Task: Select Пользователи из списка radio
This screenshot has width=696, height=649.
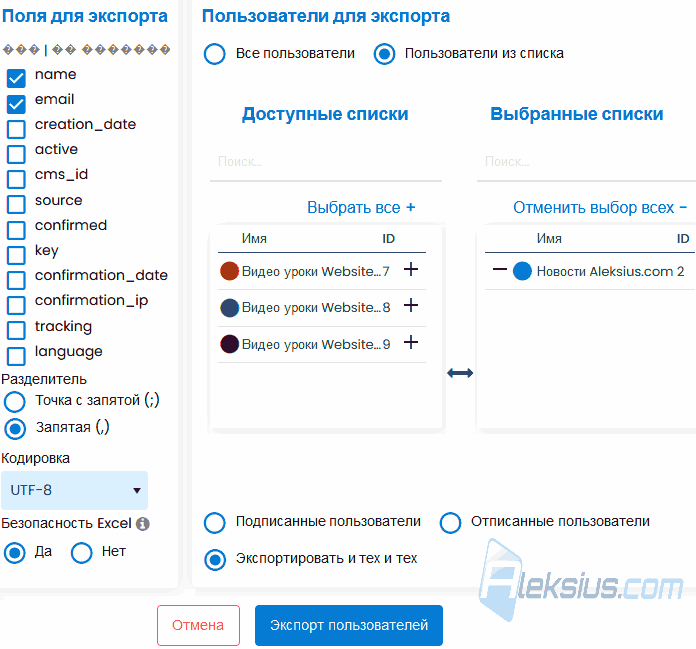Action: 384,54
